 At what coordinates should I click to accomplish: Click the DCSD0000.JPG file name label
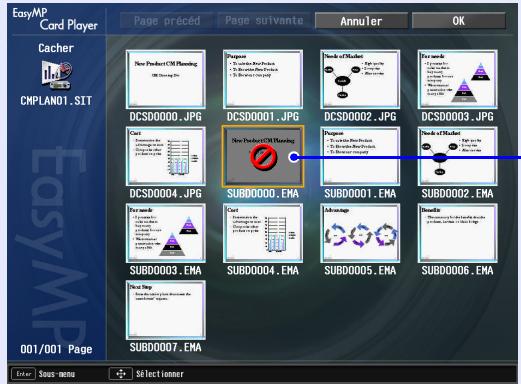click(x=166, y=117)
